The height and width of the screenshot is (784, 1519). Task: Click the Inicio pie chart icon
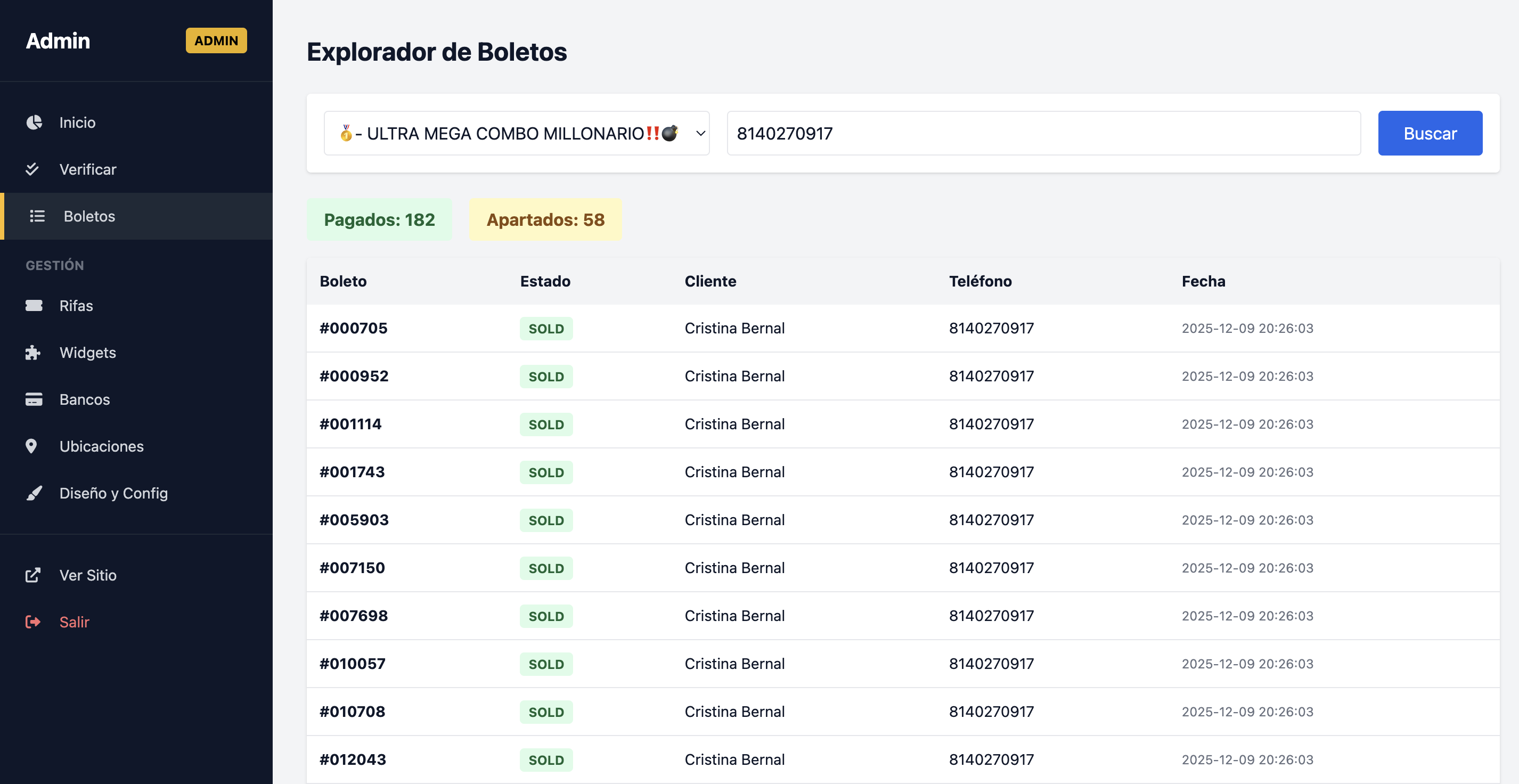coord(34,122)
